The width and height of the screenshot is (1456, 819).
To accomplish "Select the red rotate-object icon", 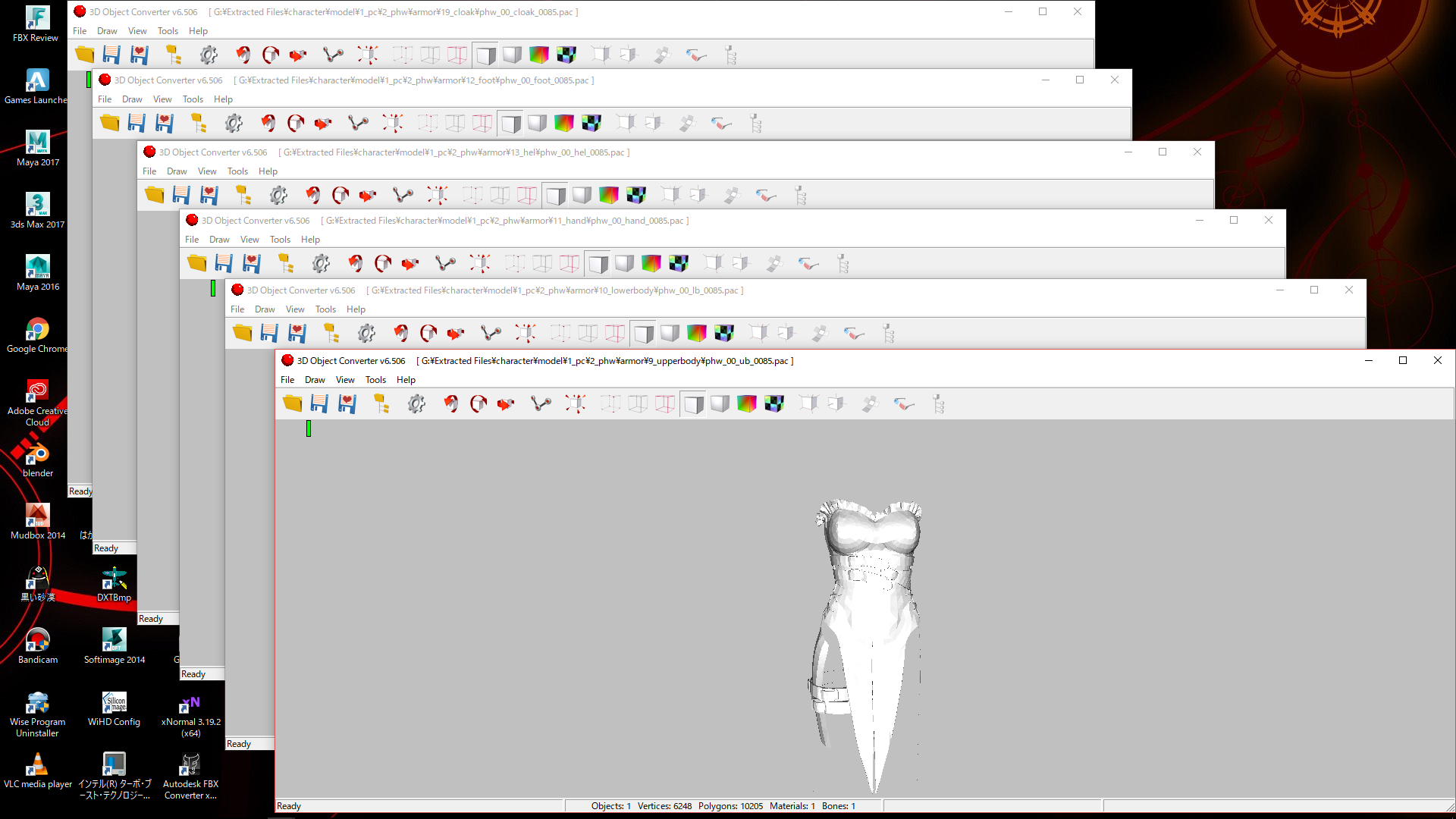I will [x=450, y=403].
